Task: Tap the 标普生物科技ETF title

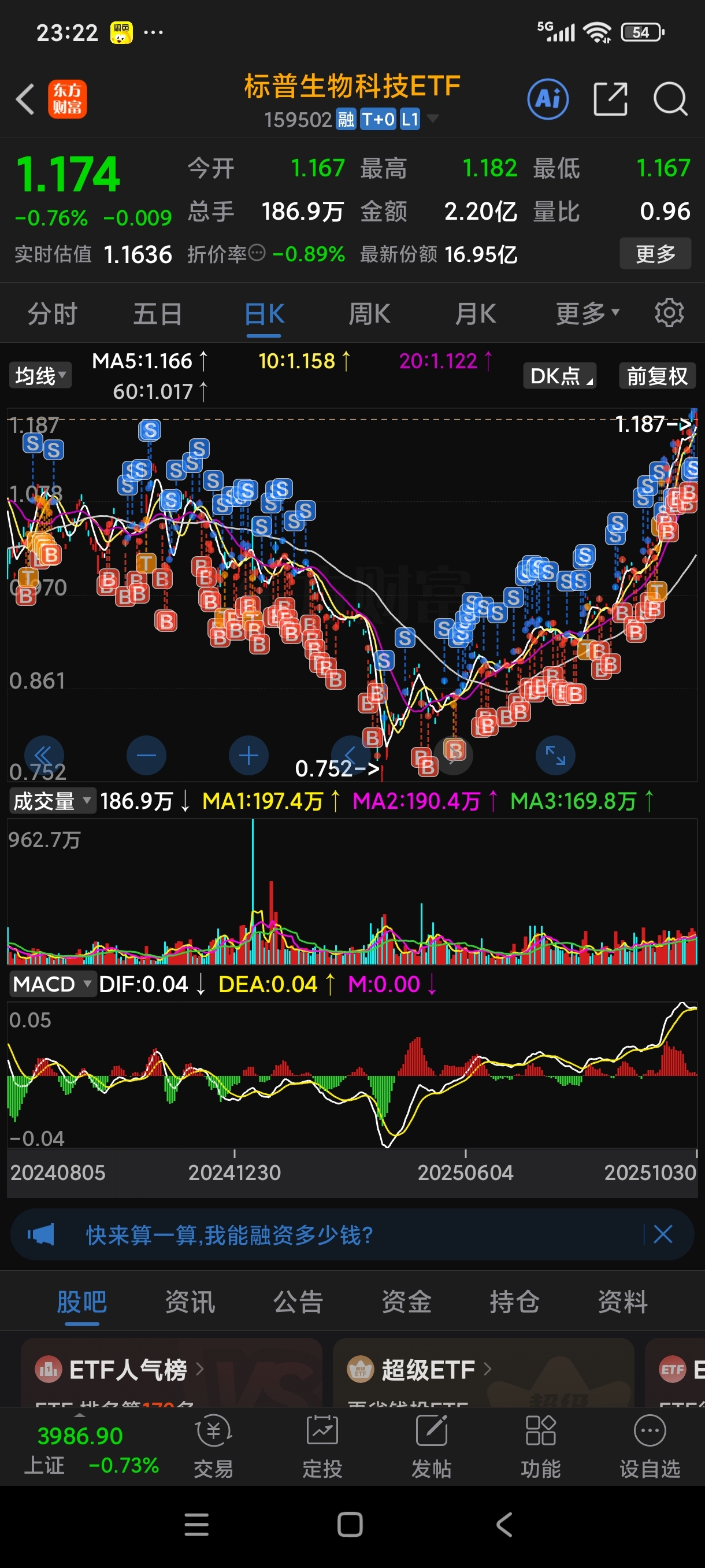Action: [x=352, y=86]
